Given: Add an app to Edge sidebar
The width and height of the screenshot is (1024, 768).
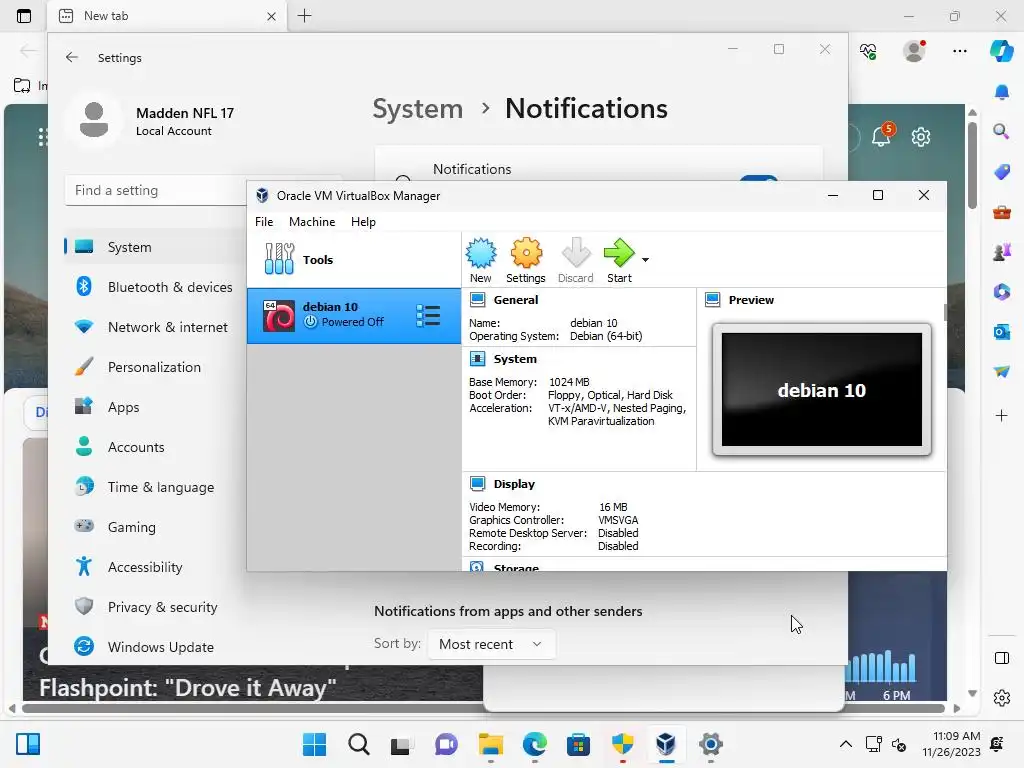Looking at the screenshot, I should [x=1002, y=415].
